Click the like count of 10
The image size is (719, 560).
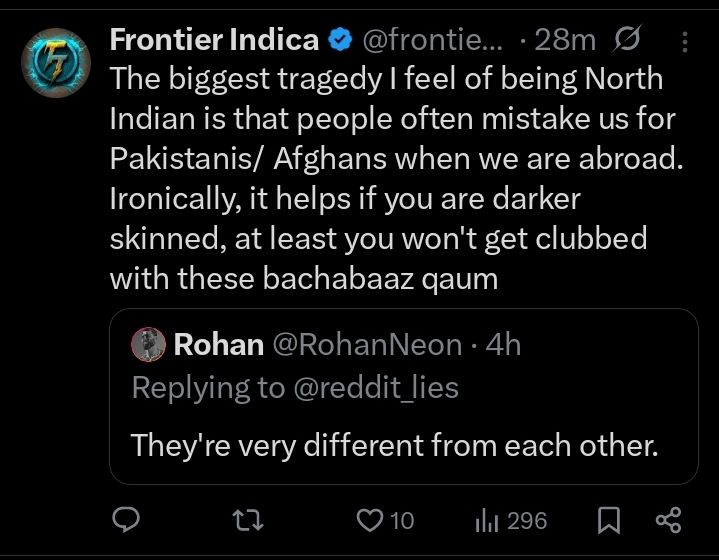point(402,520)
